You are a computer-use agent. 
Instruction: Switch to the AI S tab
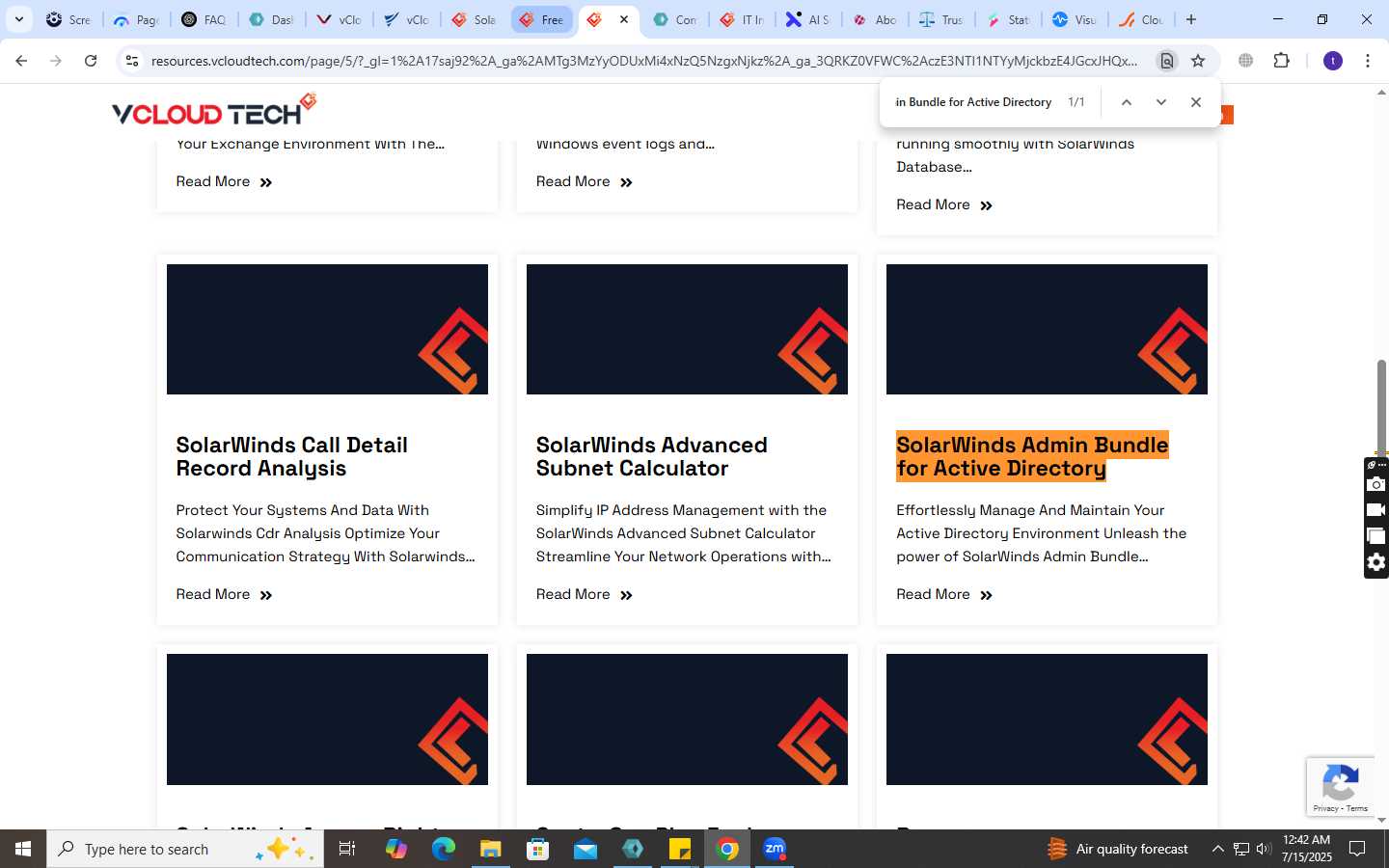pos(808,19)
